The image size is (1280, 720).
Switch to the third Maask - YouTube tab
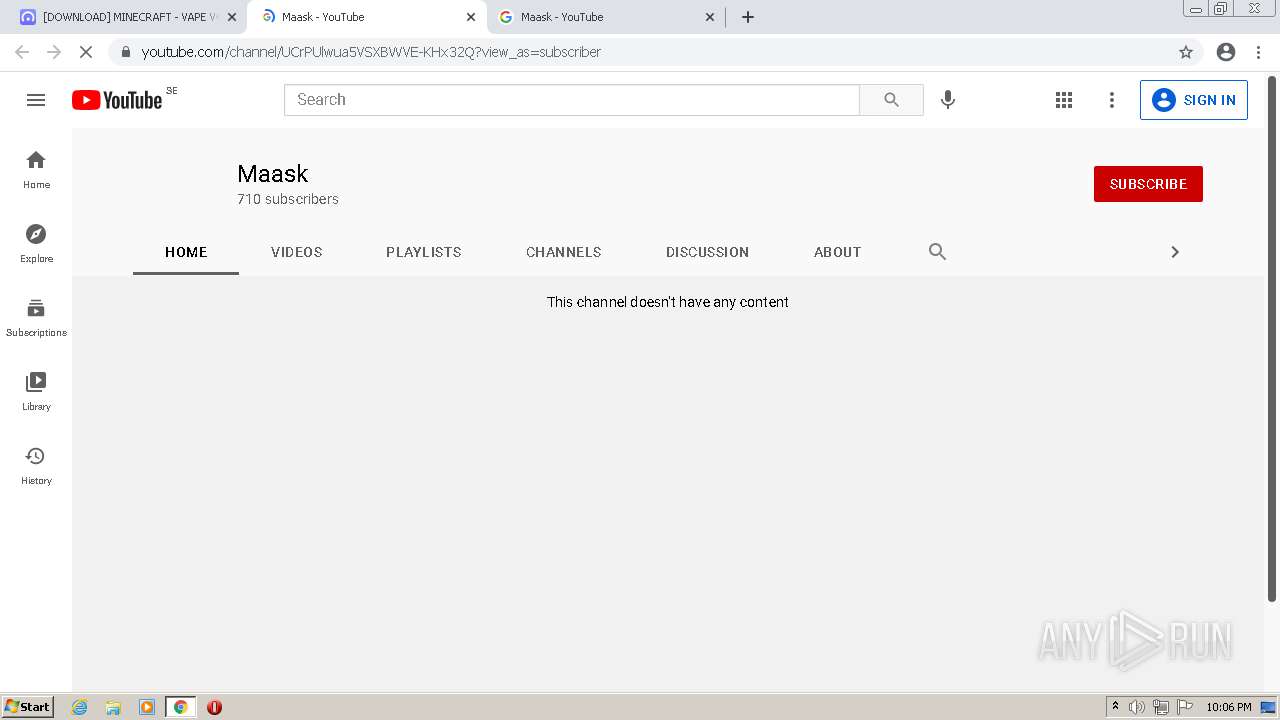[606, 17]
